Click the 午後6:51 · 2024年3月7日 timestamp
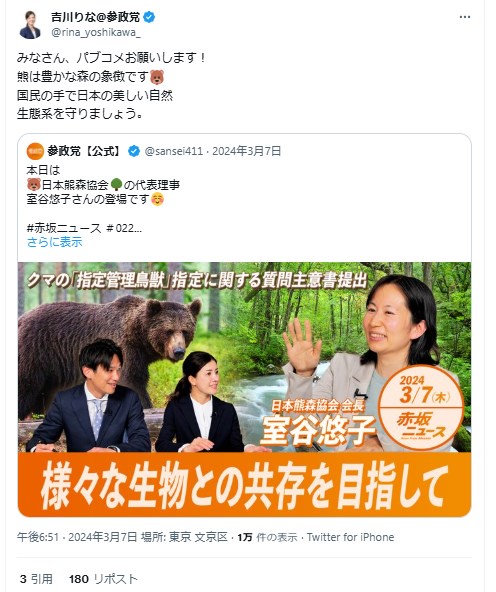 [x=77, y=537]
